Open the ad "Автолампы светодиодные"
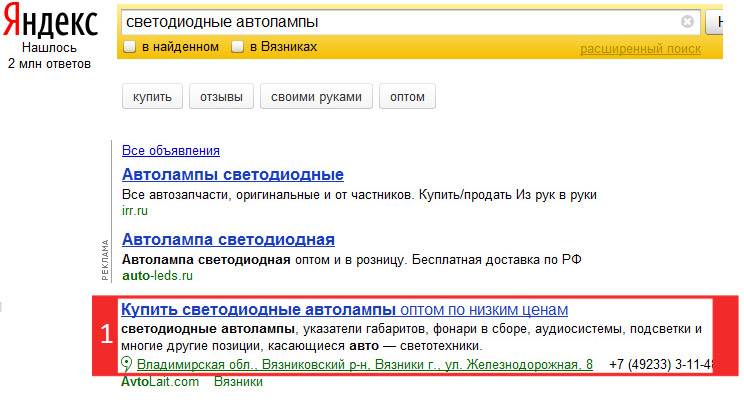The image size is (744, 405). [x=232, y=175]
